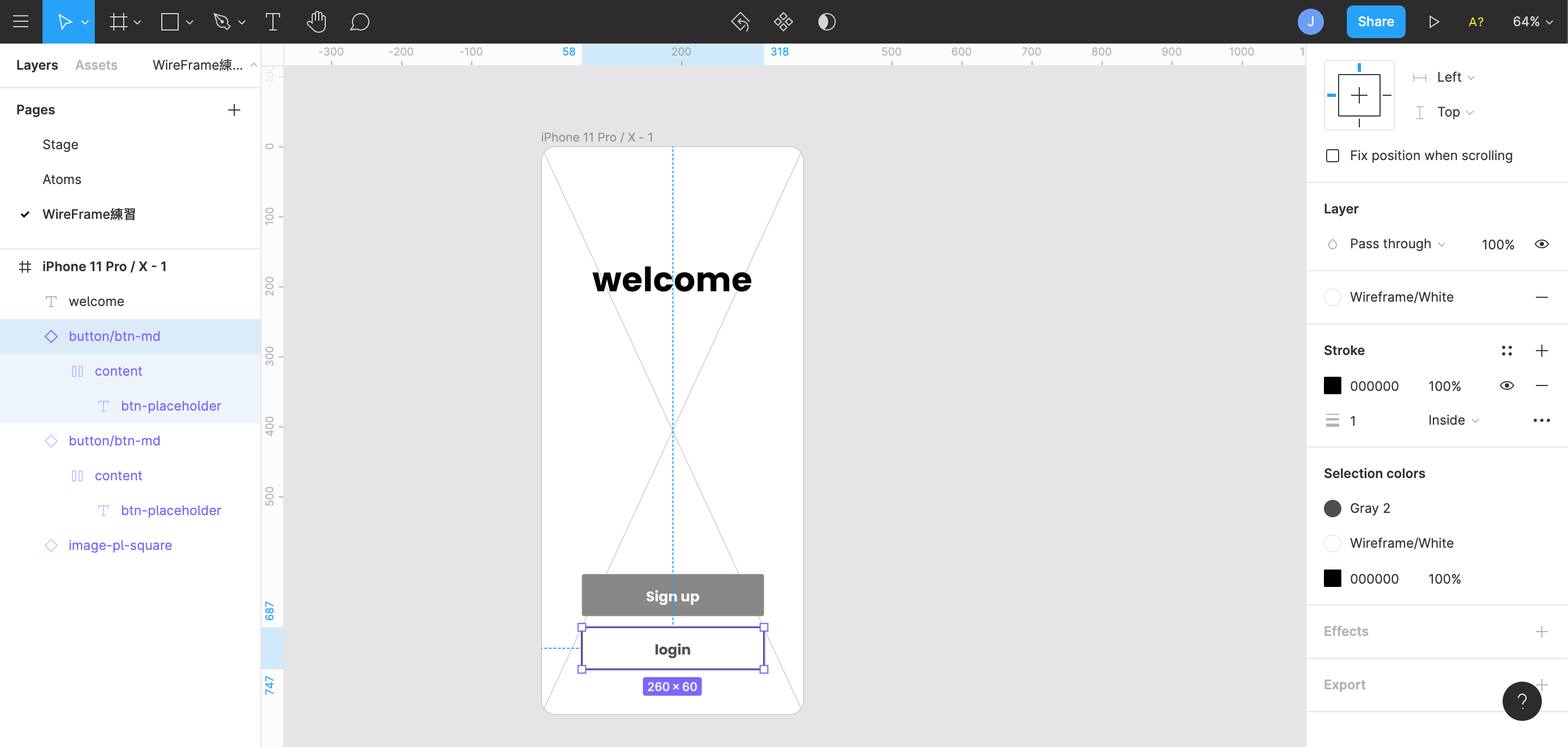
Task: Click the Share button
Action: 1375,22
